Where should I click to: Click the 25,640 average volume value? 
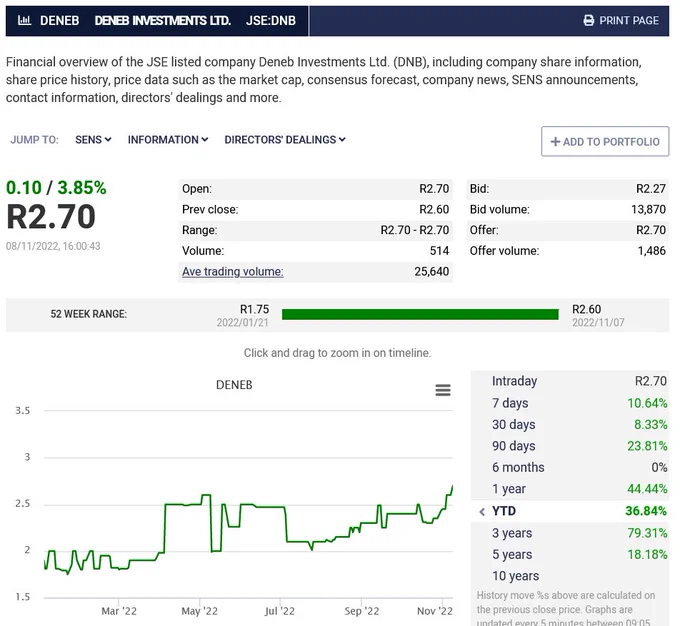click(x=432, y=272)
